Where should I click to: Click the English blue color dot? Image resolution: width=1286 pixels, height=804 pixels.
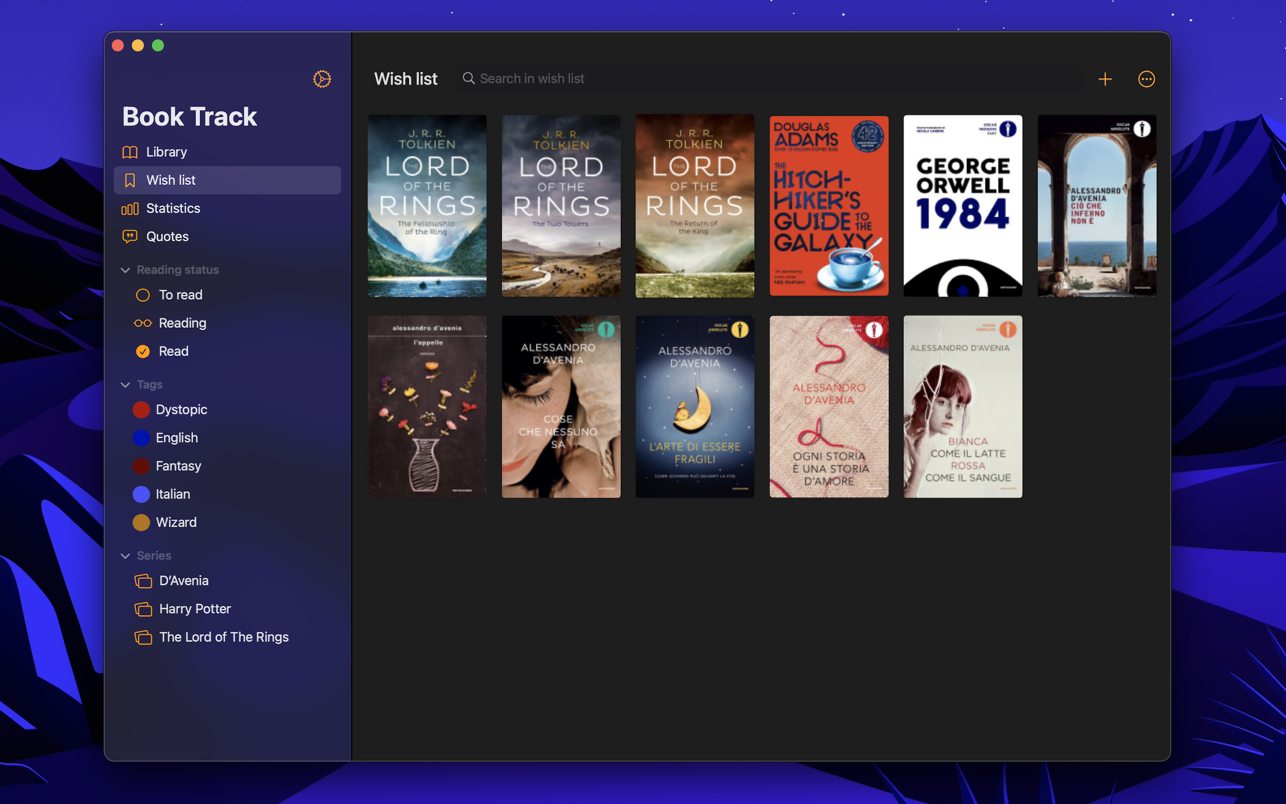[141, 438]
